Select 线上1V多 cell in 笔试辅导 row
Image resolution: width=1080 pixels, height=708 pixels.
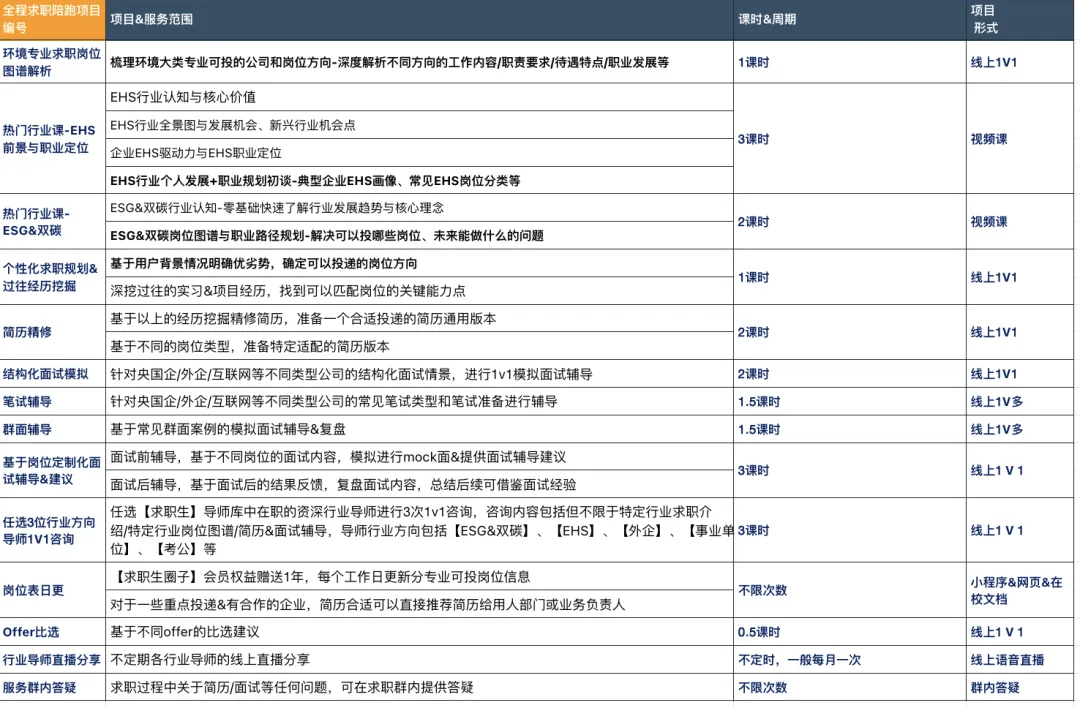pos(1020,402)
